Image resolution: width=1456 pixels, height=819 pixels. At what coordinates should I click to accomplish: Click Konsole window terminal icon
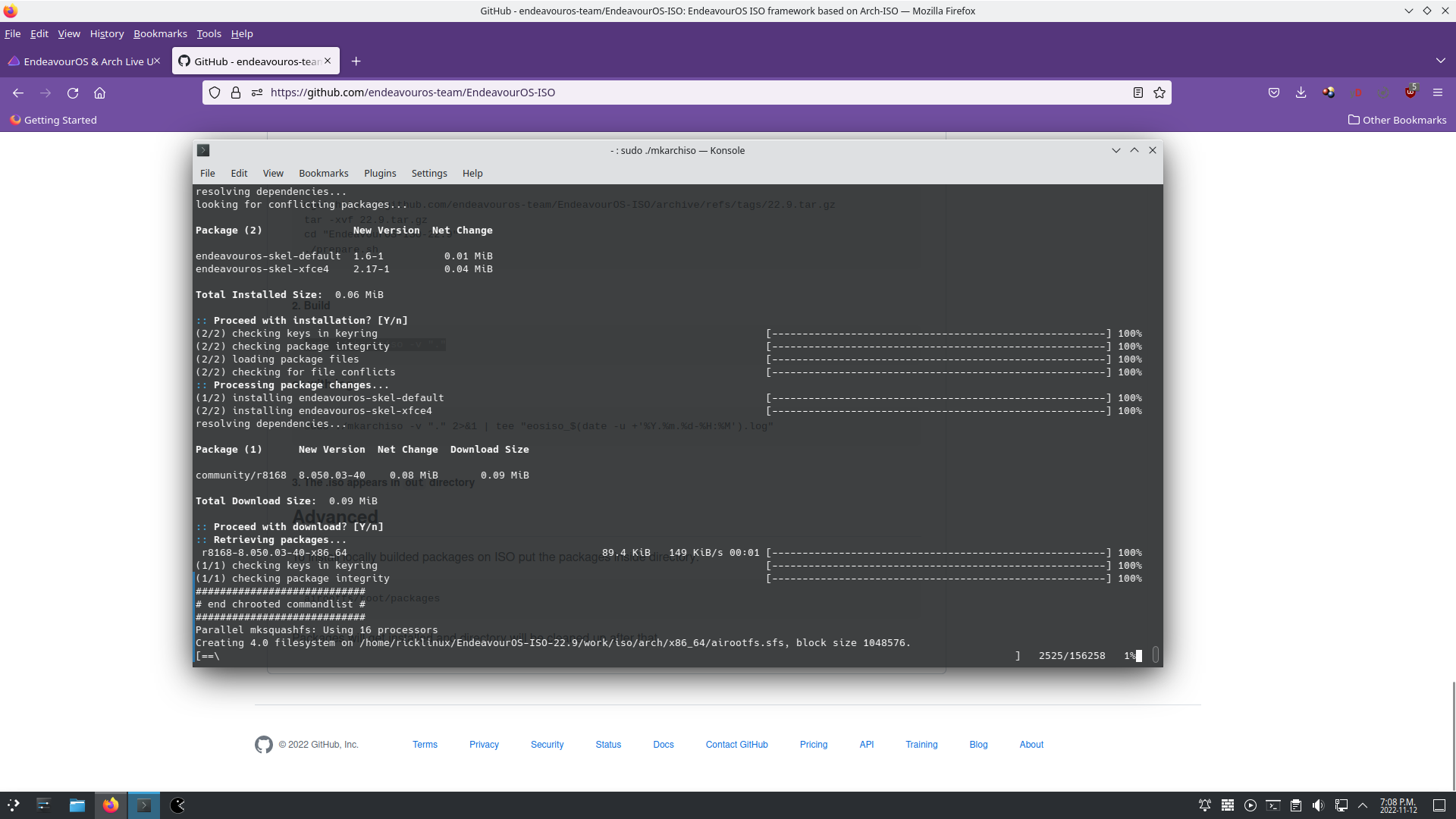pyautogui.click(x=203, y=150)
